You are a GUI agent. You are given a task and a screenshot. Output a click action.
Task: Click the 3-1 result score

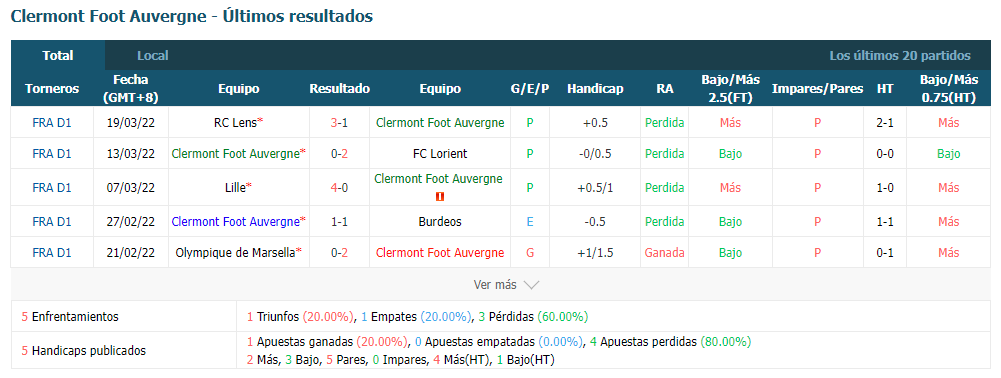339,123
